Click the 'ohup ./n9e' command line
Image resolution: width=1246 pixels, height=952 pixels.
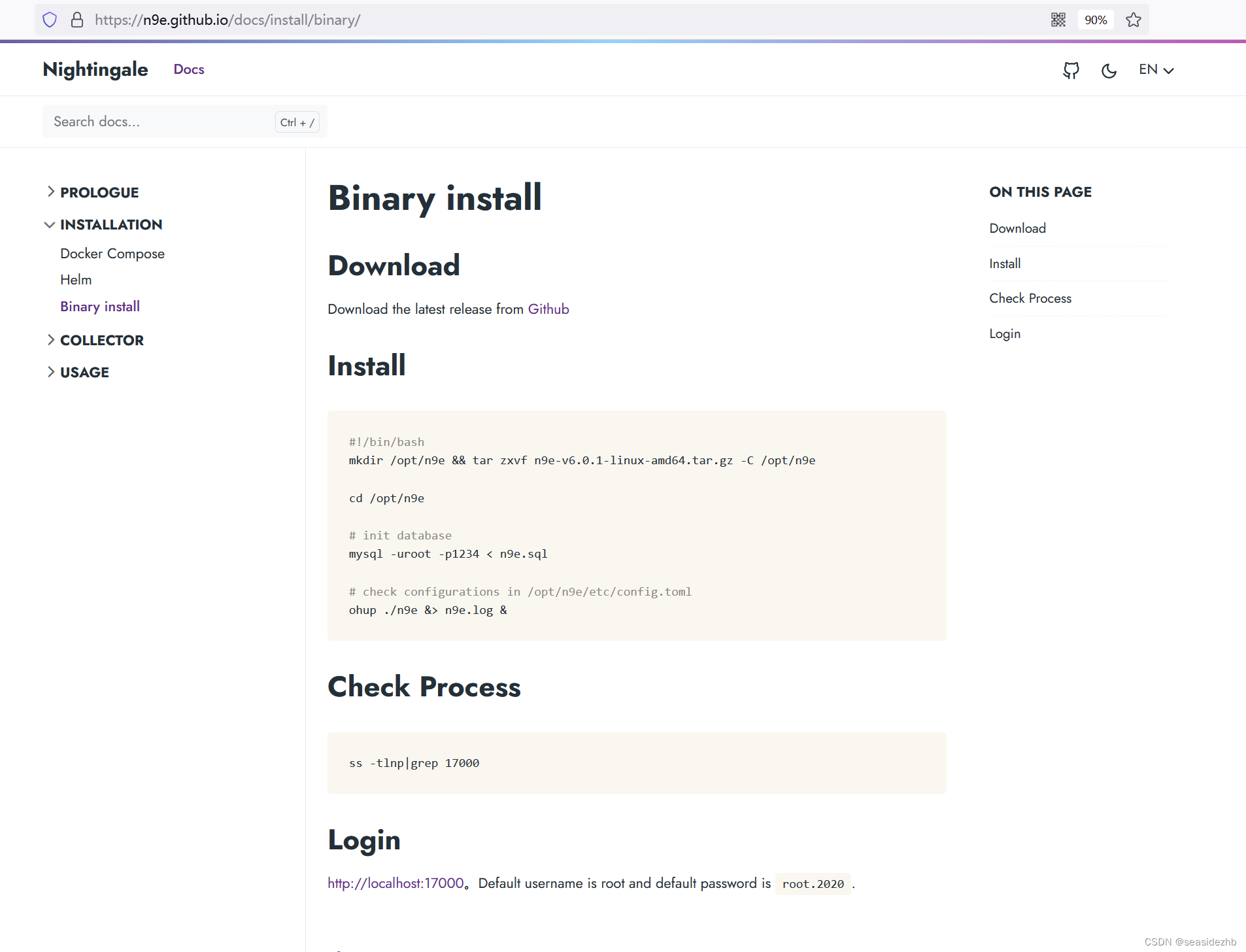(428, 610)
